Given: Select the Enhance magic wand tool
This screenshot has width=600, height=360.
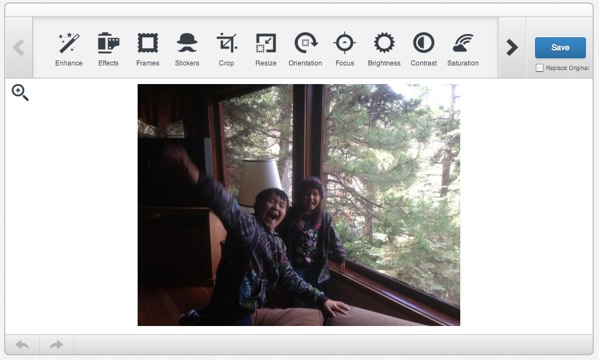Looking at the screenshot, I should point(69,49).
